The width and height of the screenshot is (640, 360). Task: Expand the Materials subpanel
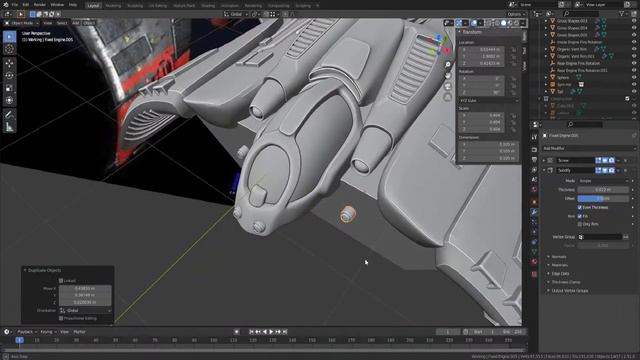559,265
